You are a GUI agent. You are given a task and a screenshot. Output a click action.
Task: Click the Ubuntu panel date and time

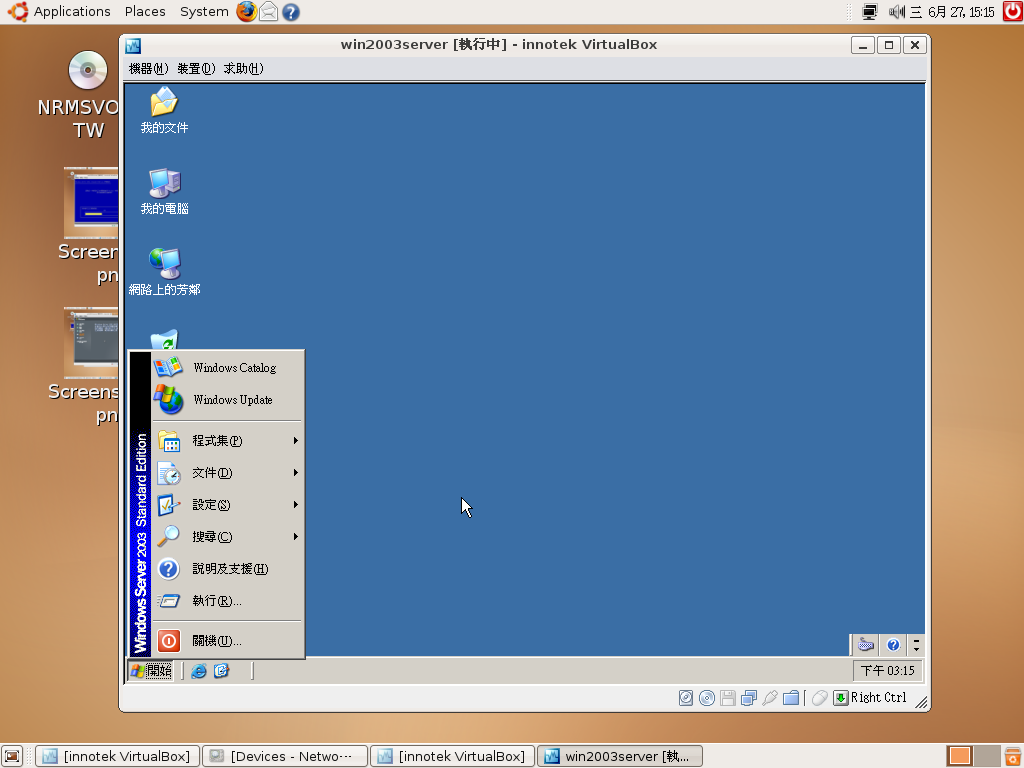pos(952,12)
